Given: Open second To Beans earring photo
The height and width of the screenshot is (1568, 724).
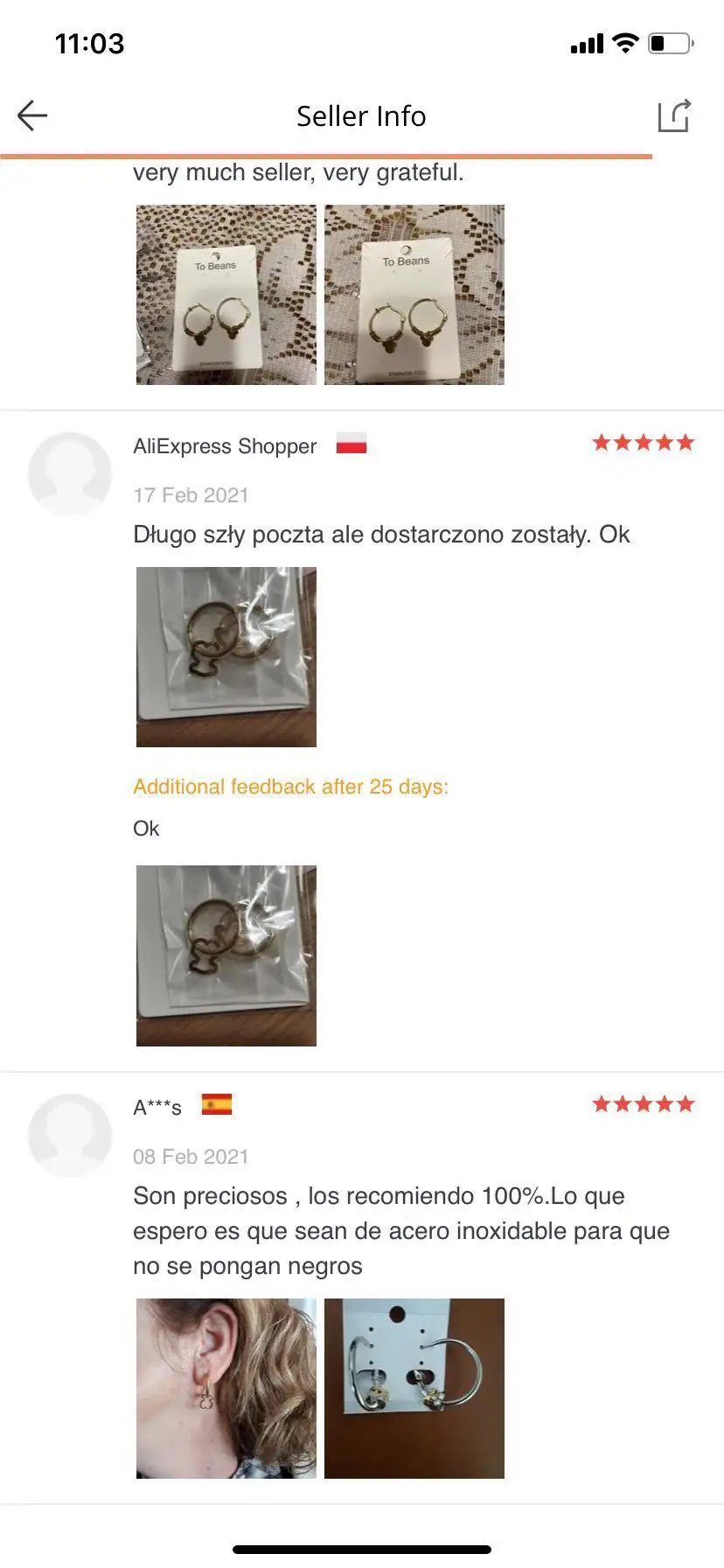Looking at the screenshot, I should (414, 295).
